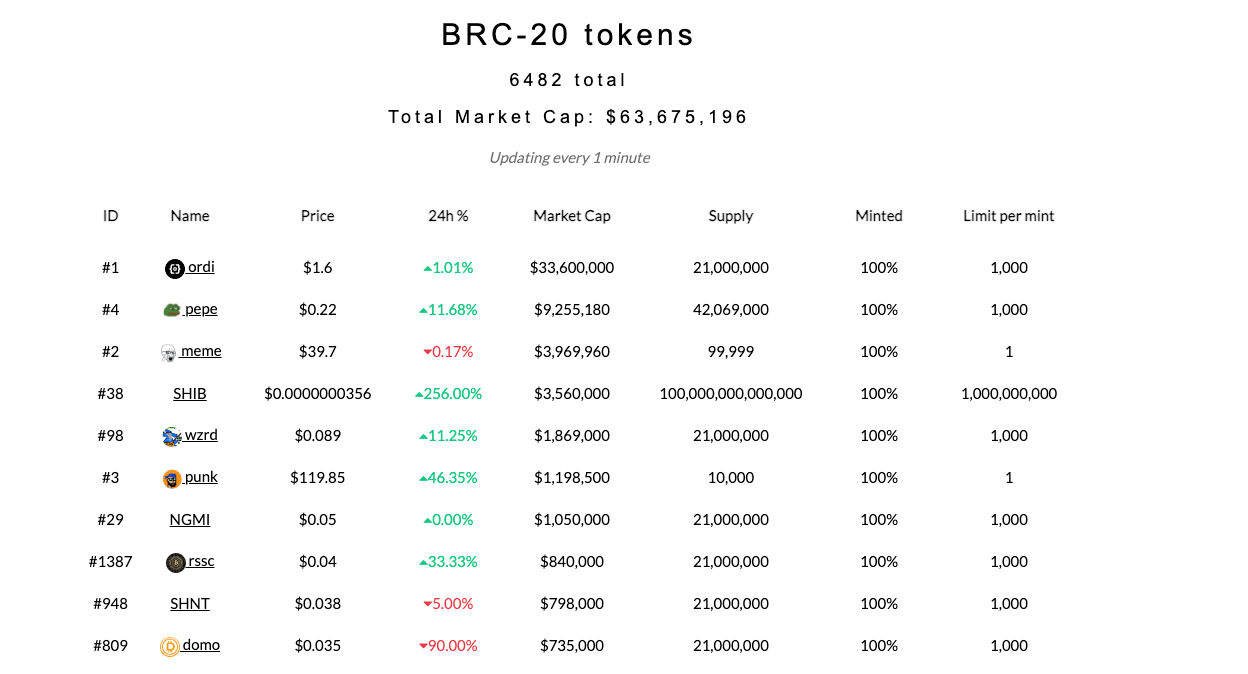Open the punk token link
1248x674 pixels.
tap(200, 477)
